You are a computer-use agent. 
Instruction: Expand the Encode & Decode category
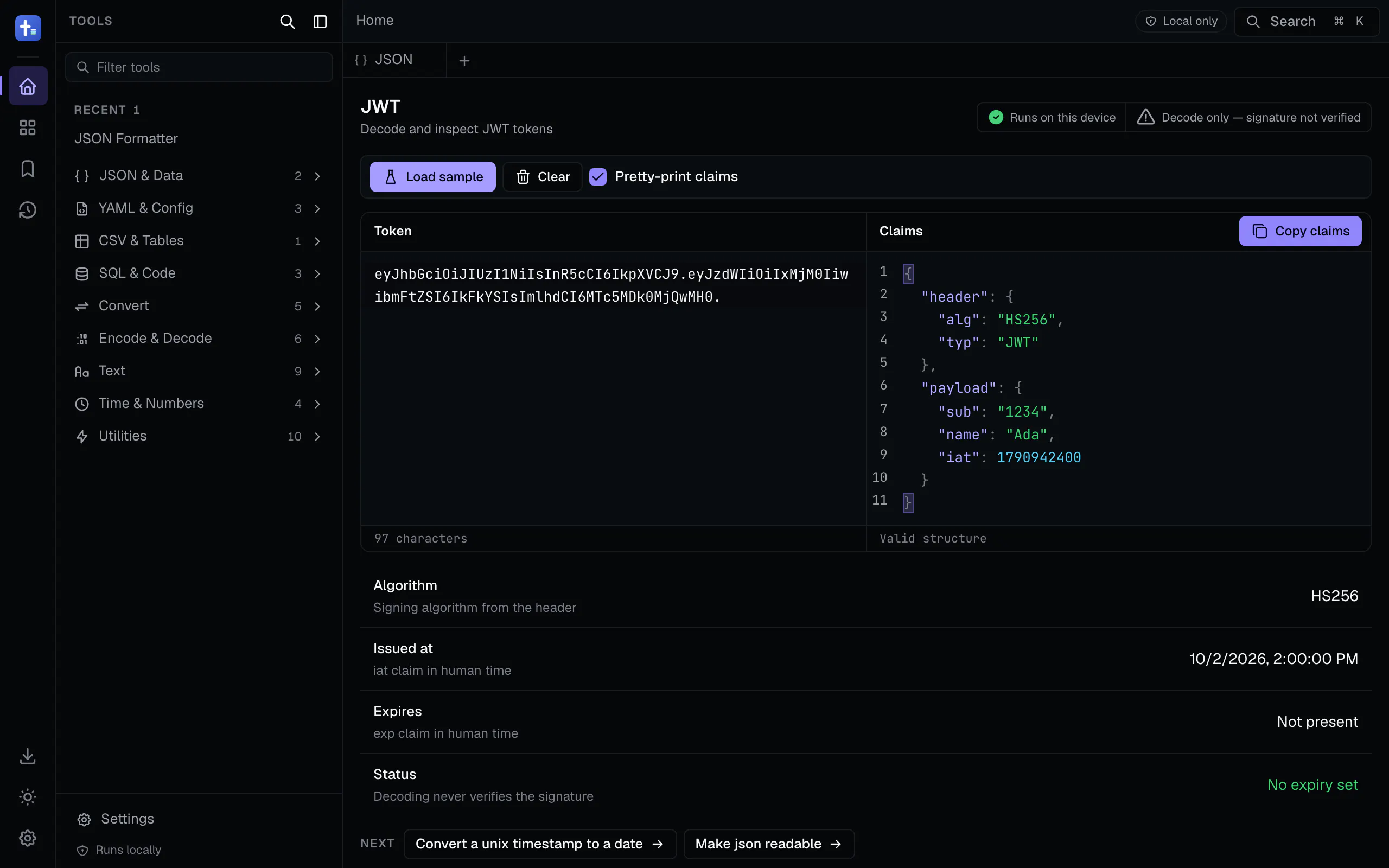[199, 339]
